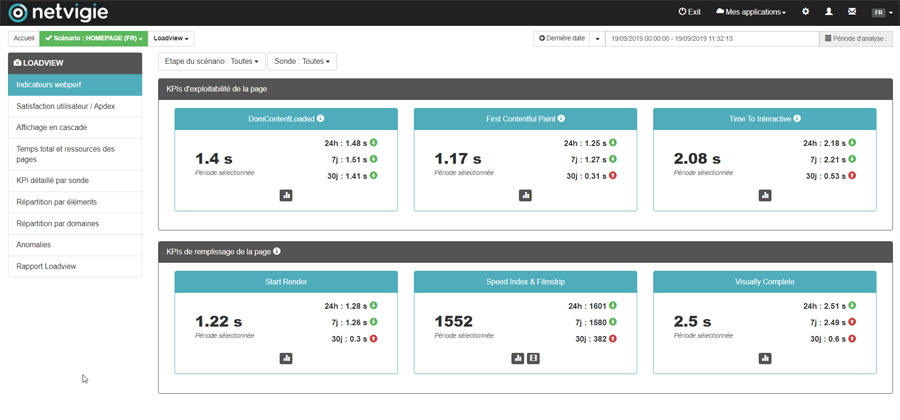Screen dimensions: 900x420
Task: Click the 1.22 s Start Render value
Action: click(x=218, y=321)
